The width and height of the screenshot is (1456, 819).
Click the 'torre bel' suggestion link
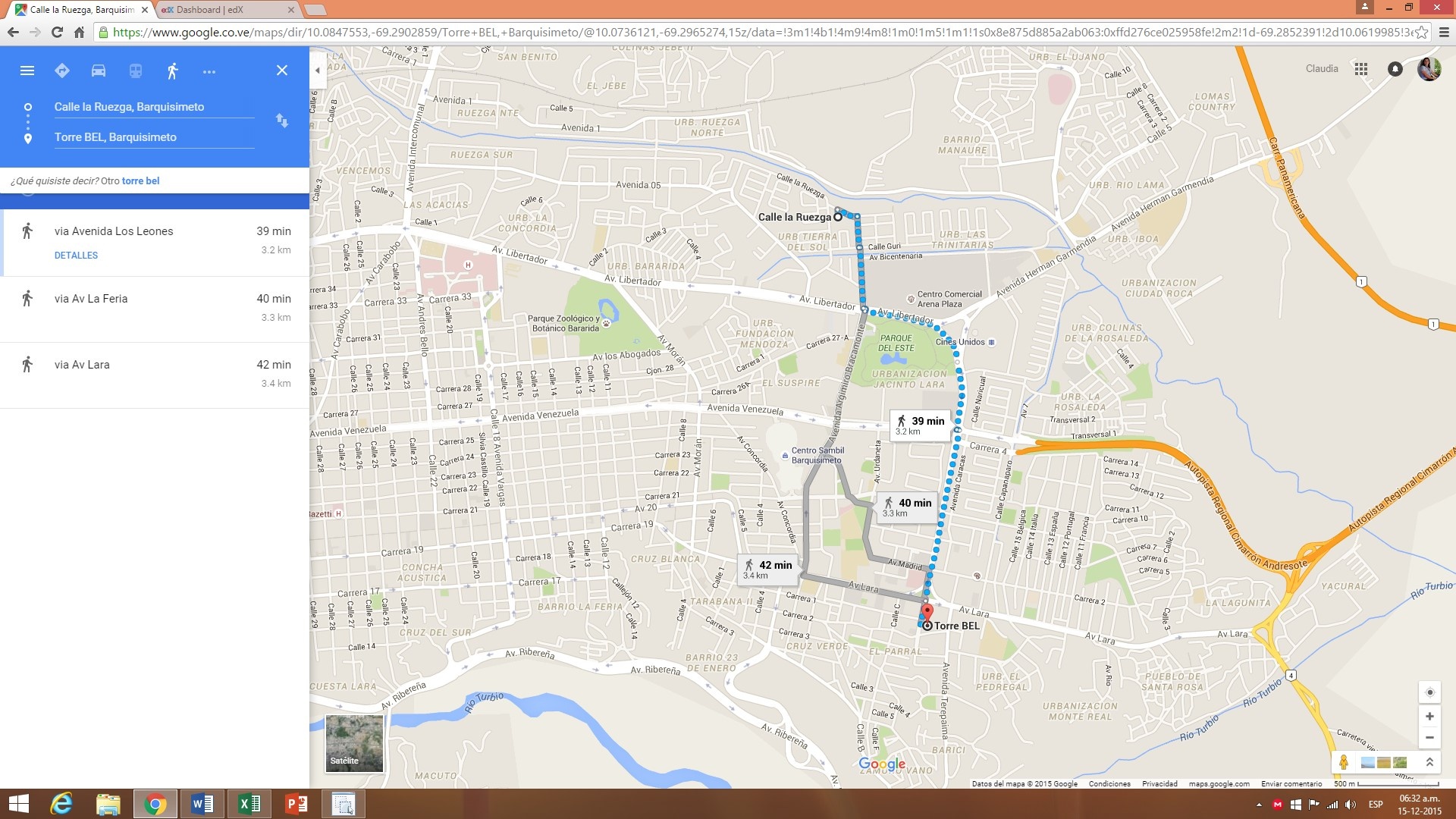(140, 180)
